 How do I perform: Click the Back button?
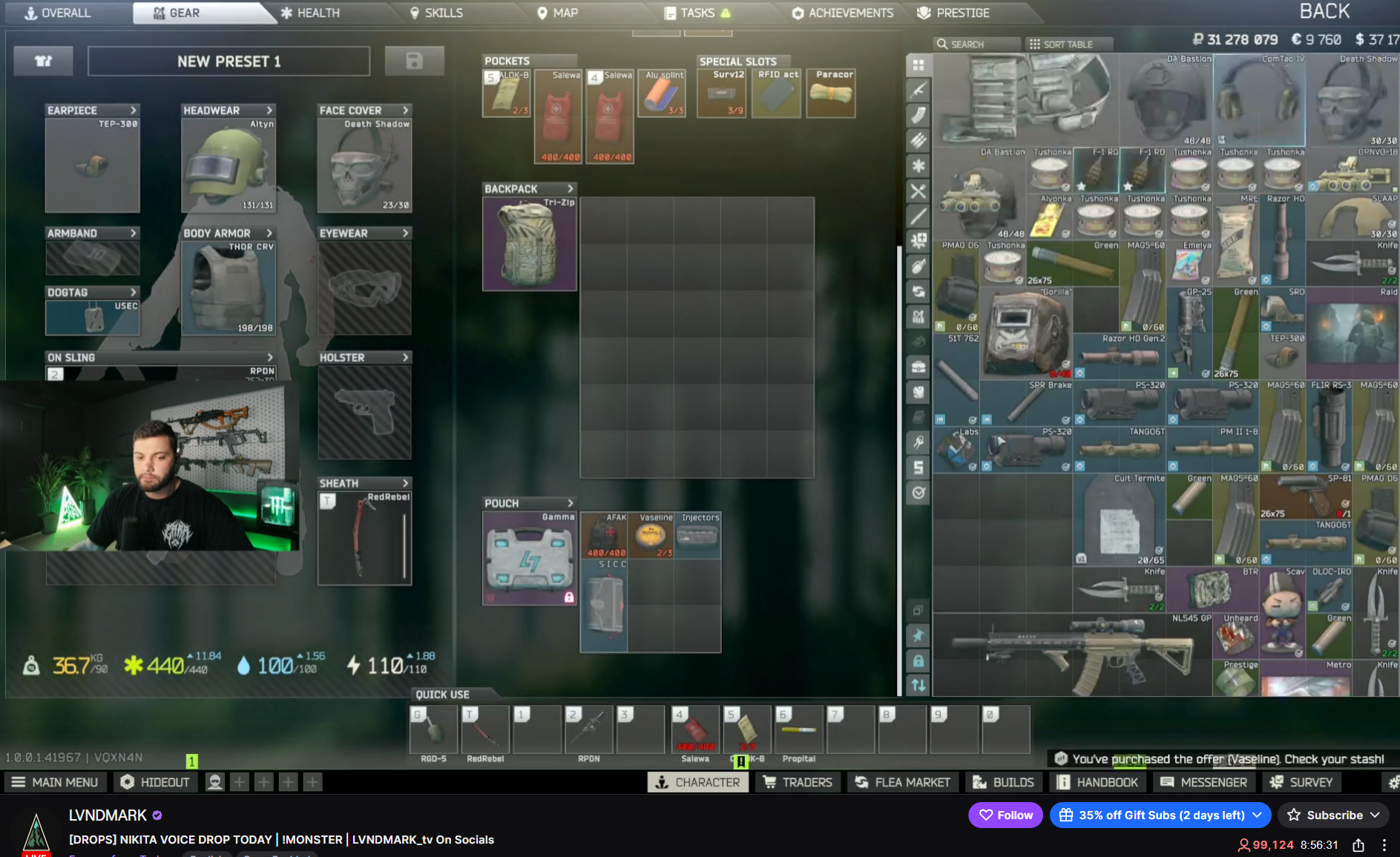(x=1325, y=11)
